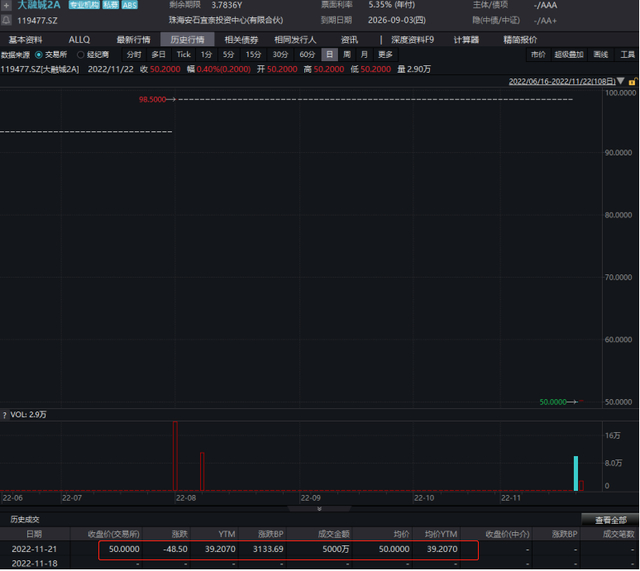Click the bell alert icon beside 119477.SZ

pos(6,20)
